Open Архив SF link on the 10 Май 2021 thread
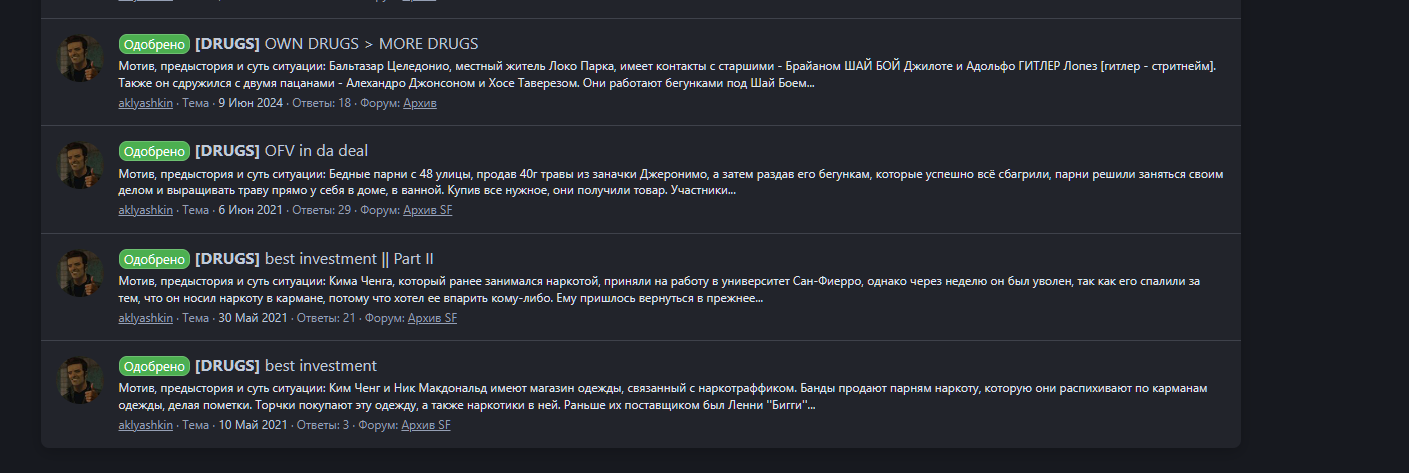Screen dimensions: 1409x473 426,425
